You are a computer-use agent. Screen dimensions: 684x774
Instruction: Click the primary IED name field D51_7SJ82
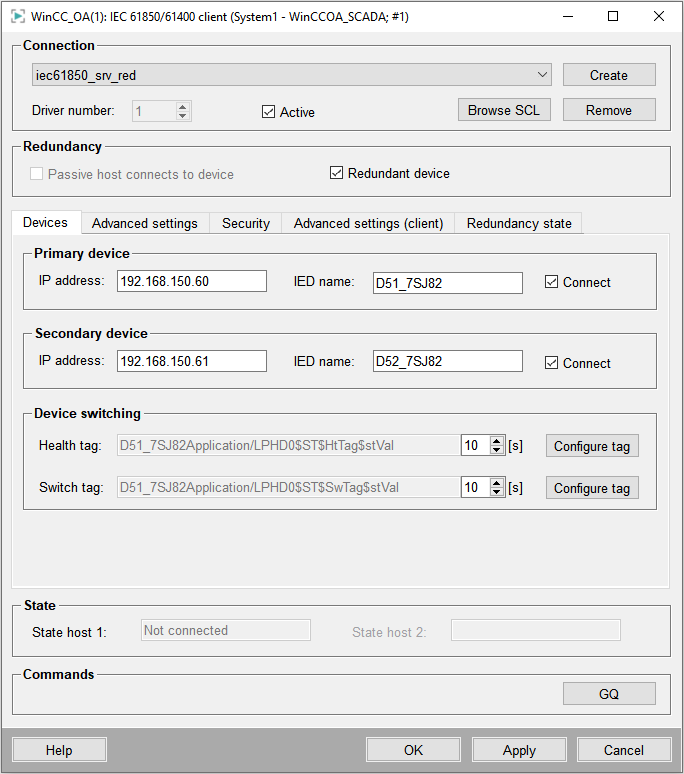[448, 283]
